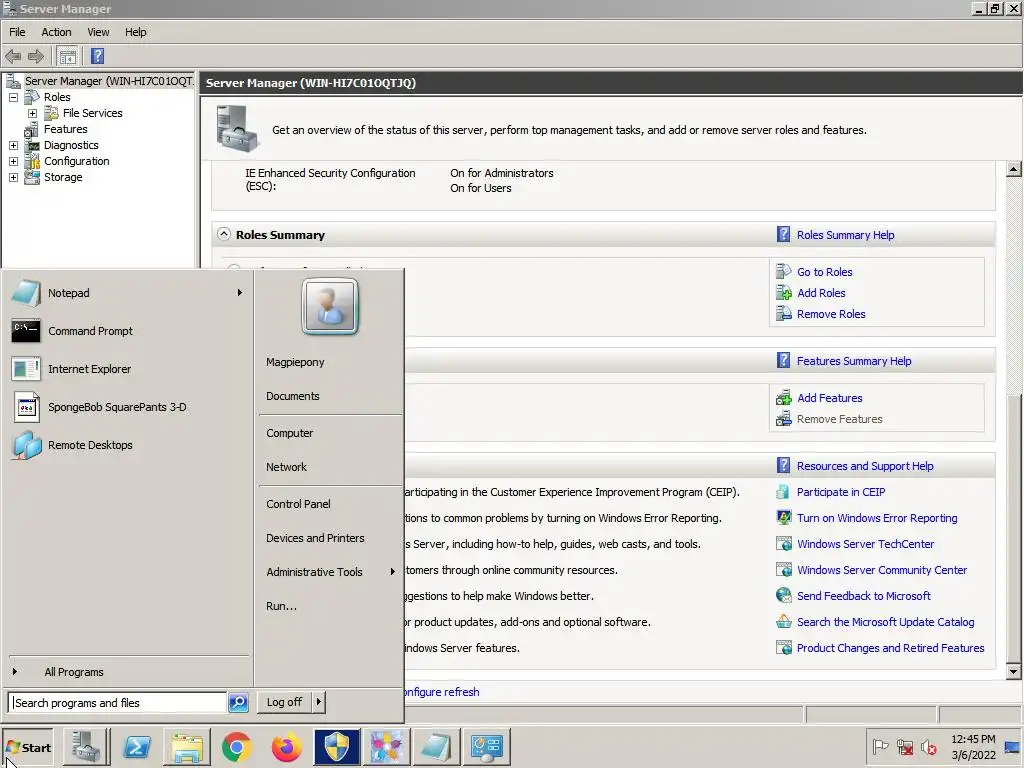Click the muted speaker volume tray icon
The height and width of the screenshot is (768, 1024).
929,746
